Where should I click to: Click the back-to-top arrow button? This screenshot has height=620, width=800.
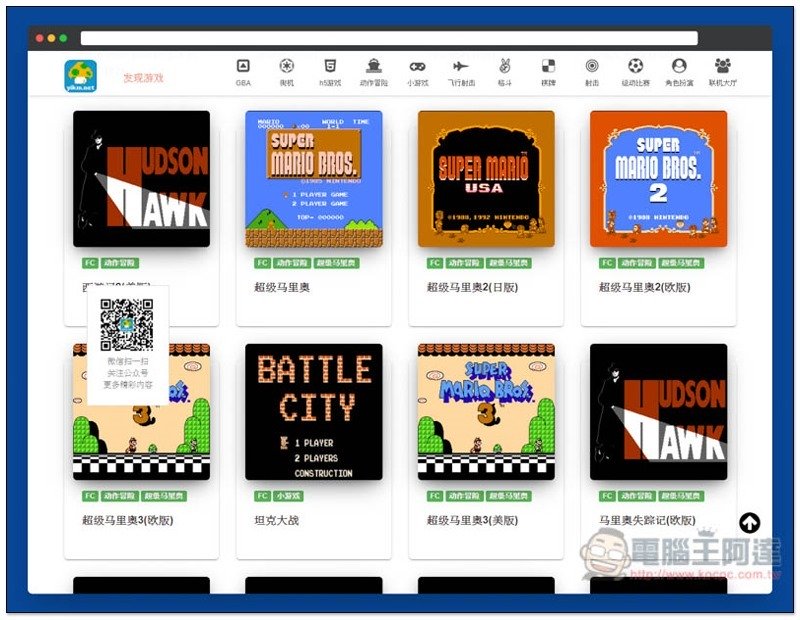pyautogui.click(x=749, y=522)
